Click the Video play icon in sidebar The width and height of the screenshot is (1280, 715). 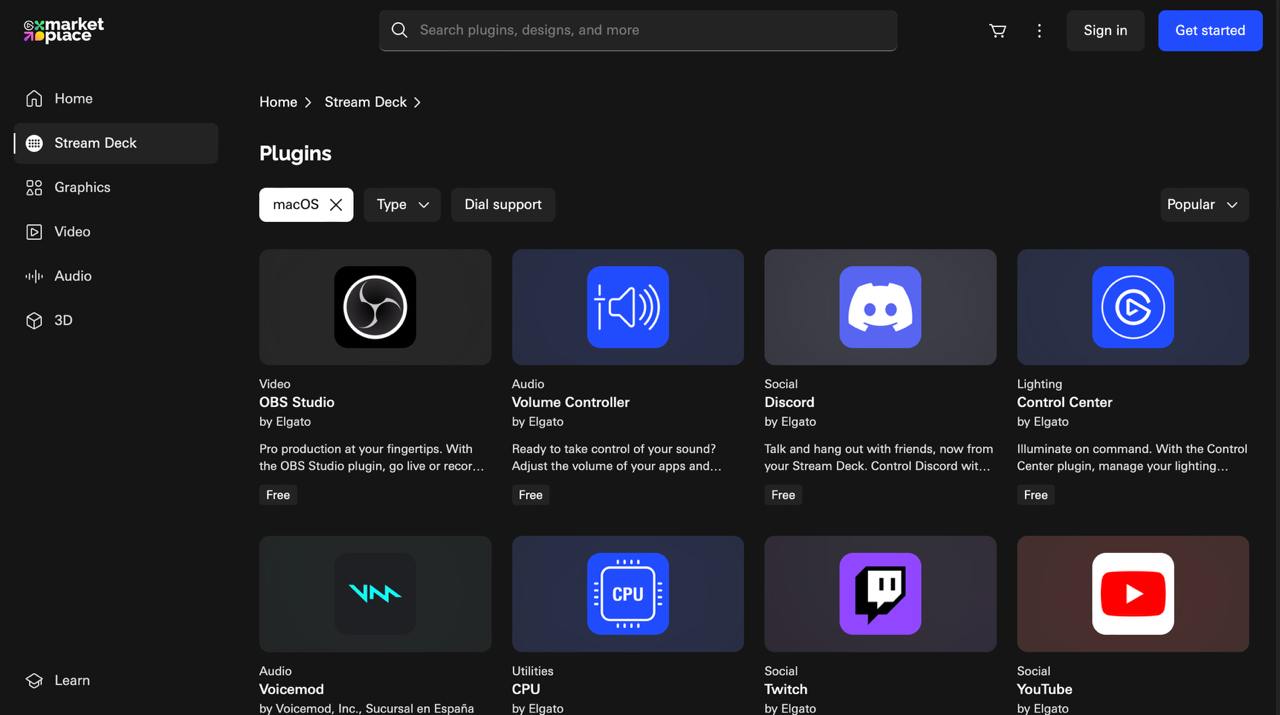pyautogui.click(x=34, y=232)
